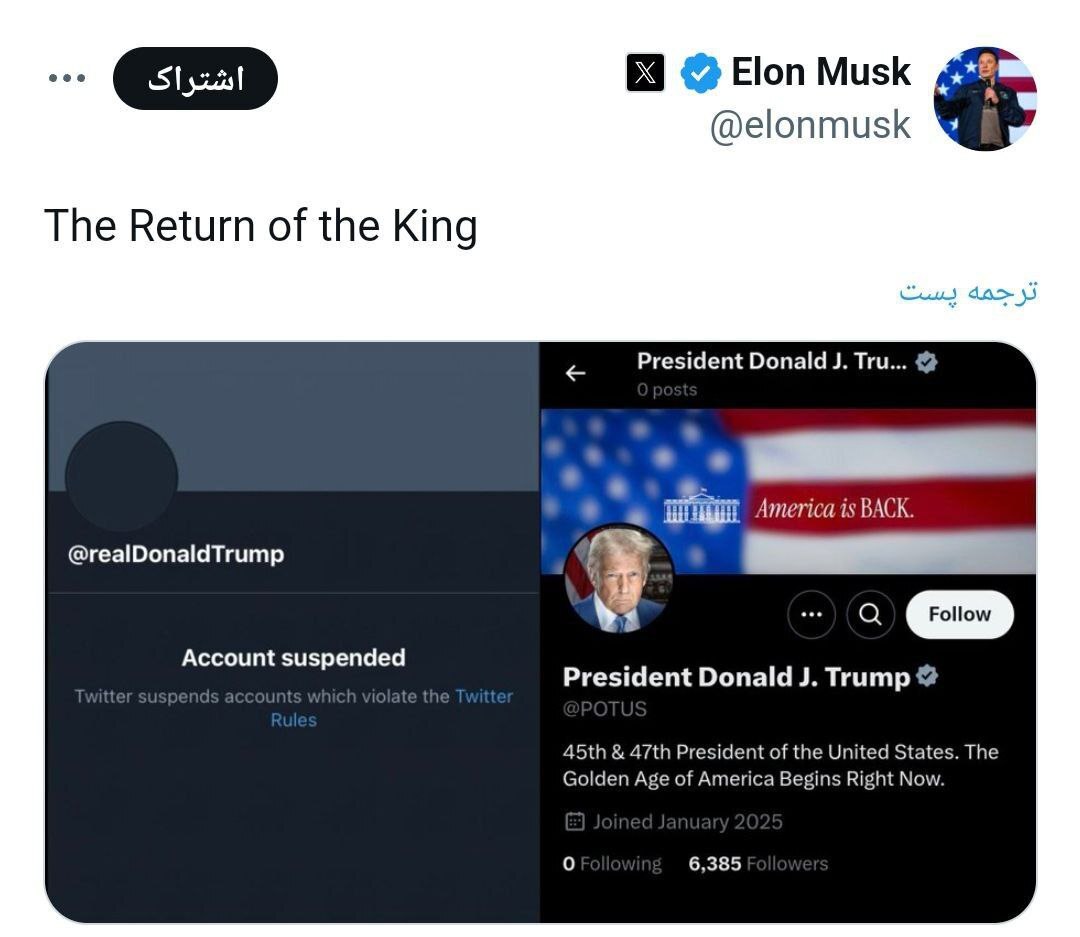1080x937 pixels.
Task: Click the Follow button on Trump's profile
Action: tap(958, 615)
